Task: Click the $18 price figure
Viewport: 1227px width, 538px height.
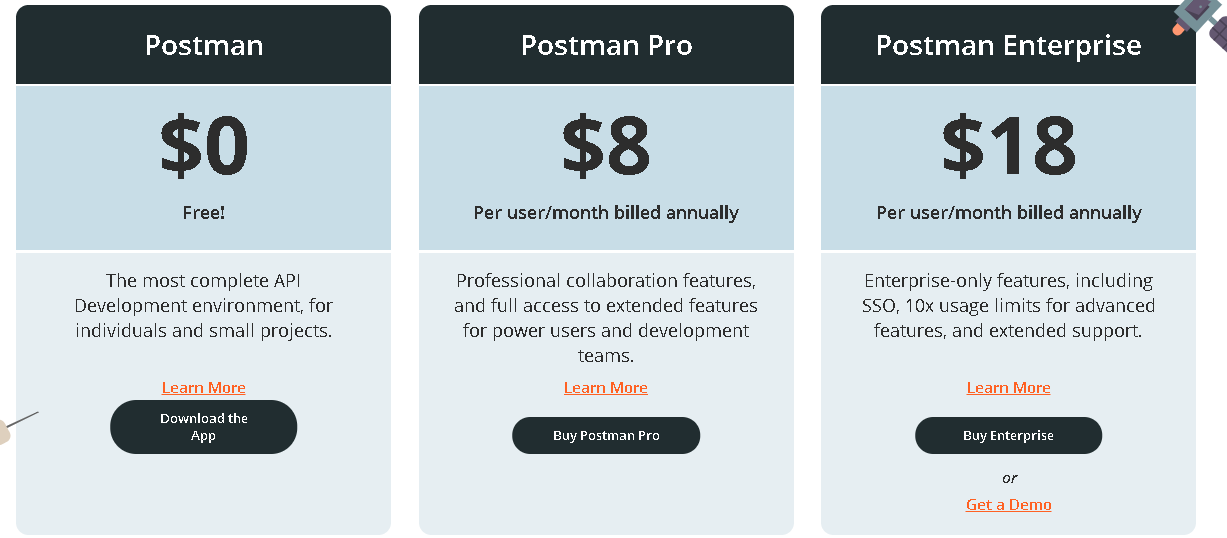Action: pos(1008,146)
